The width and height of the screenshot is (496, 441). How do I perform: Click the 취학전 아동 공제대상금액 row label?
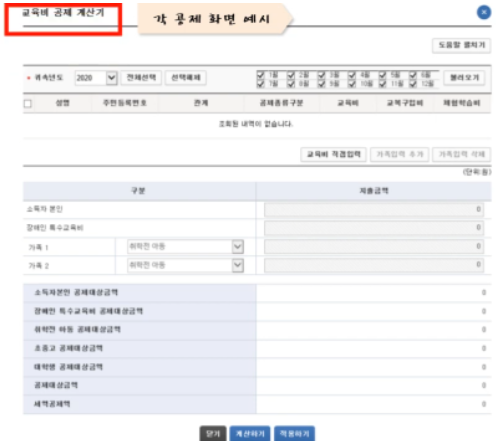[77, 330]
